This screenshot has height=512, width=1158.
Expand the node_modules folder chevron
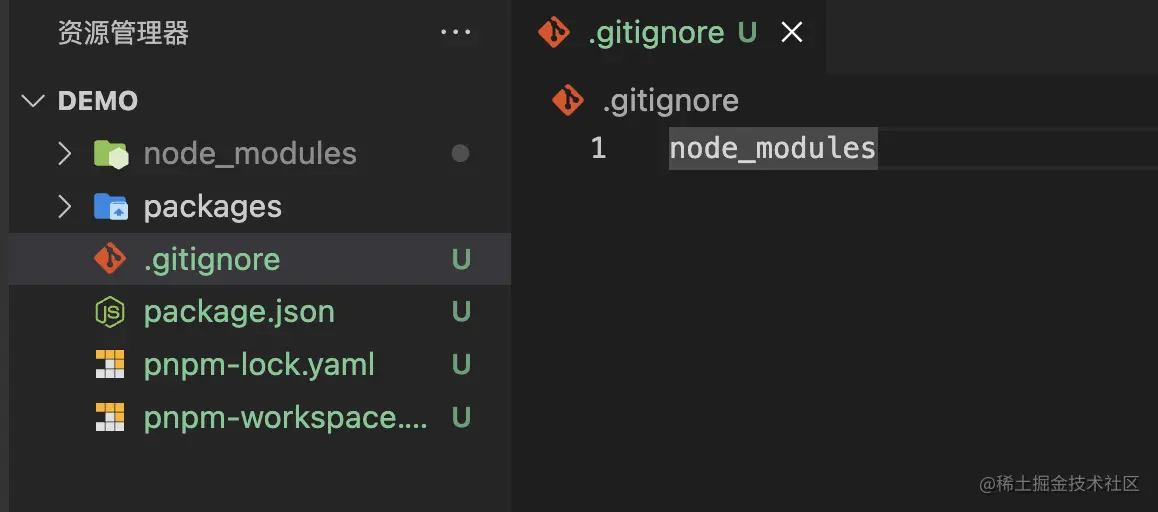[x=65, y=153]
